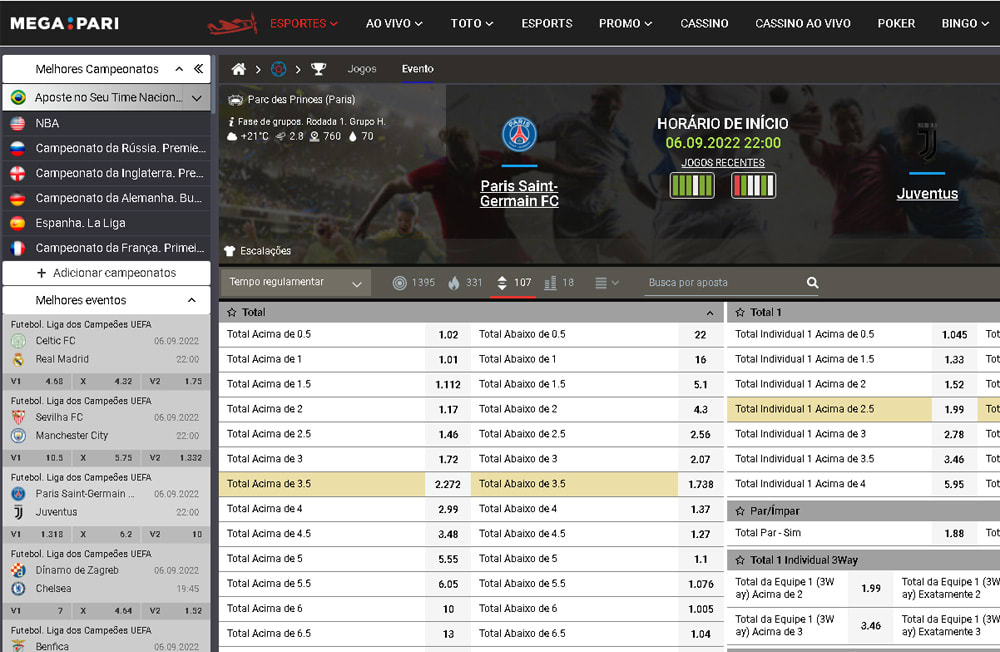Open the TOTO dropdown menu
The width and height of the screenshot is (1000, 652).
(472, 24)
